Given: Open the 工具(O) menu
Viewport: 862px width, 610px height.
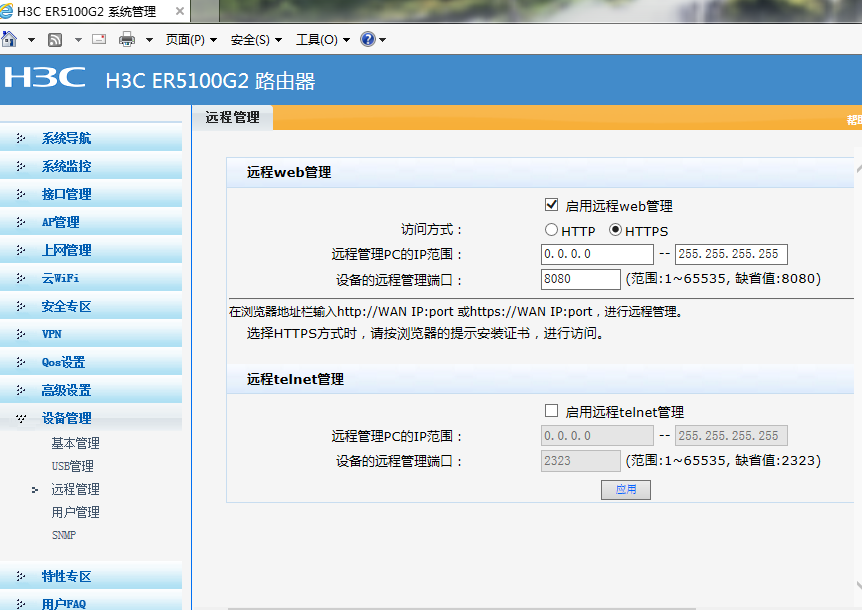Looking at the screenshot, I should 323,40.
